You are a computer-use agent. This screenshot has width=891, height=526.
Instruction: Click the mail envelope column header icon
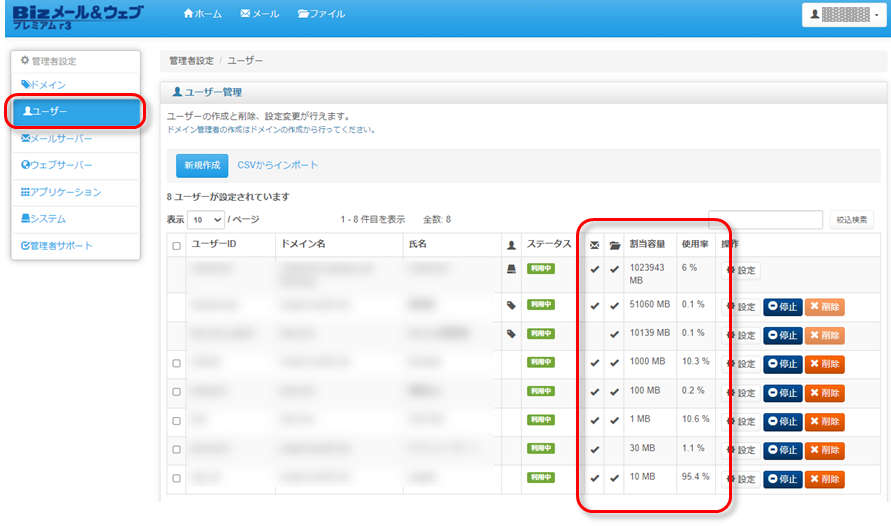coord(595,245)
